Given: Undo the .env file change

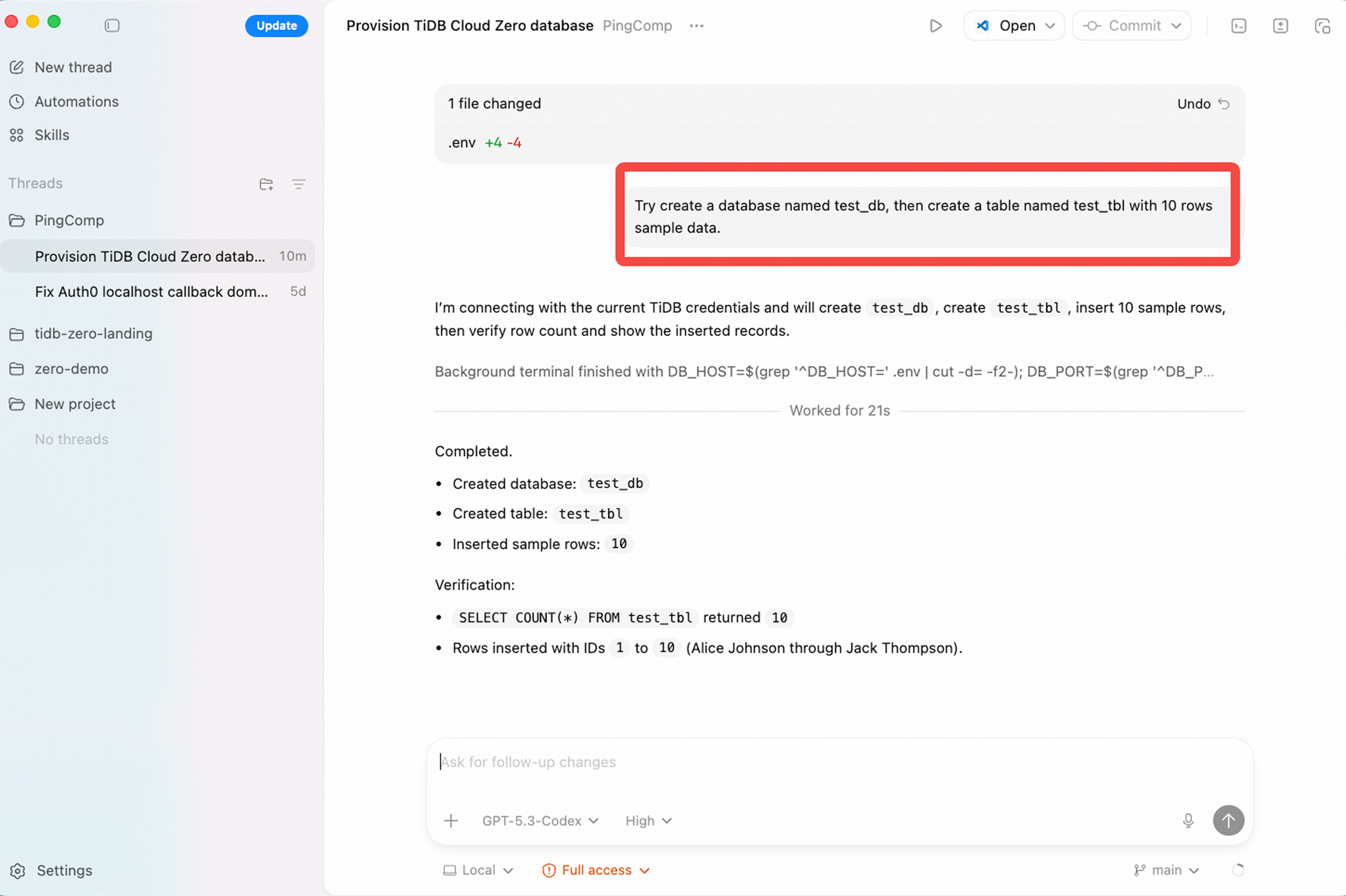Looking at the screenshot, I should tap(1202, 104).
